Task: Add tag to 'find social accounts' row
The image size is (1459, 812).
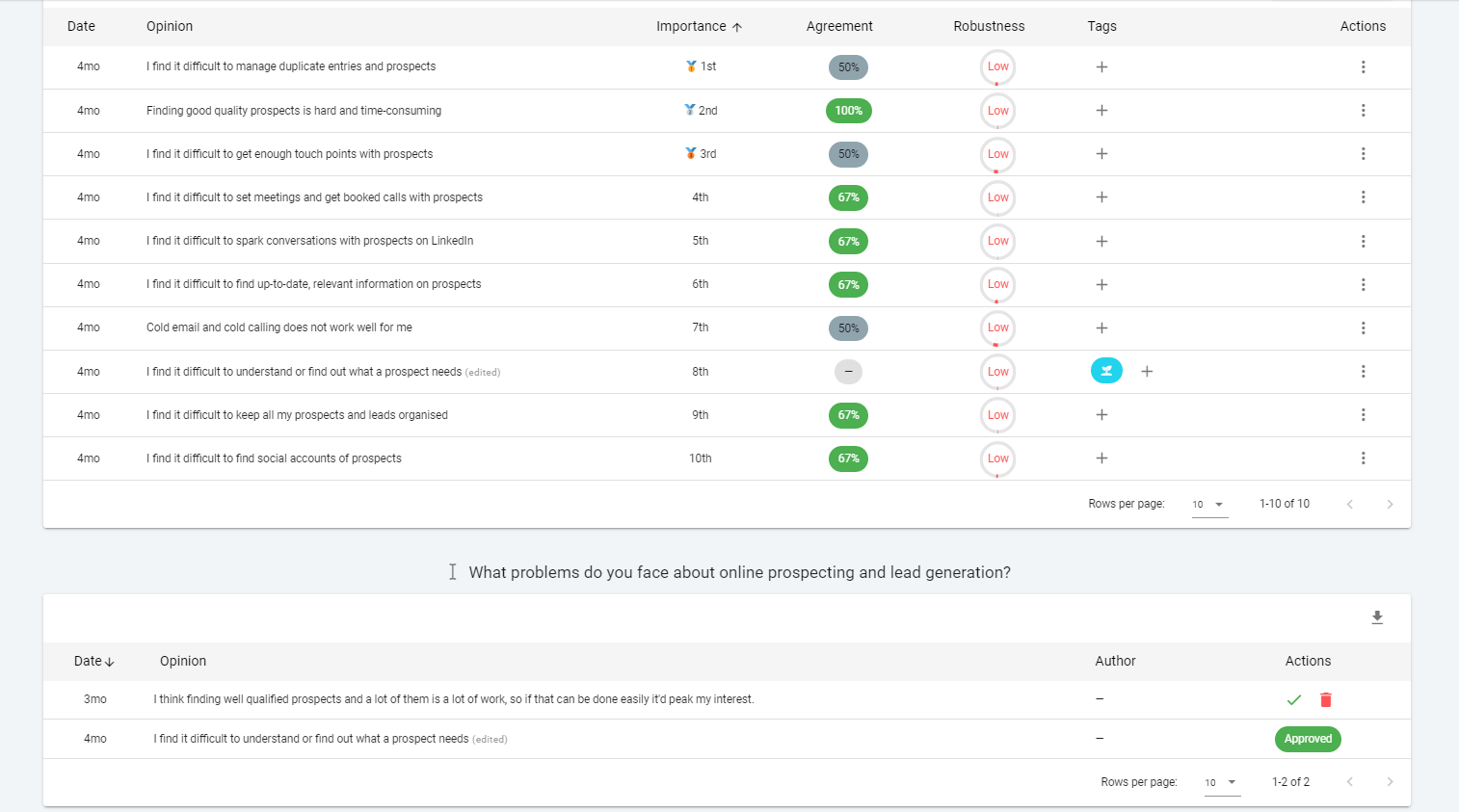Action: [x=1101, y=458]
